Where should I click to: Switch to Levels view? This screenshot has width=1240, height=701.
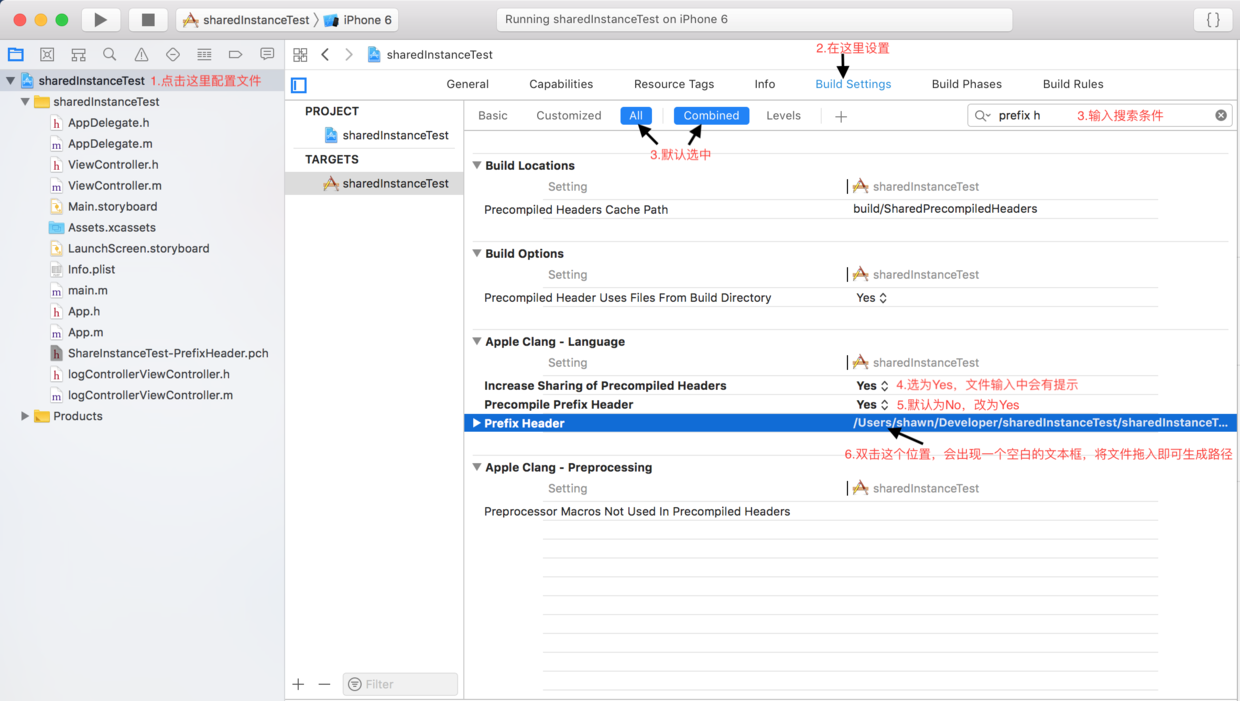tap(783, 116)
